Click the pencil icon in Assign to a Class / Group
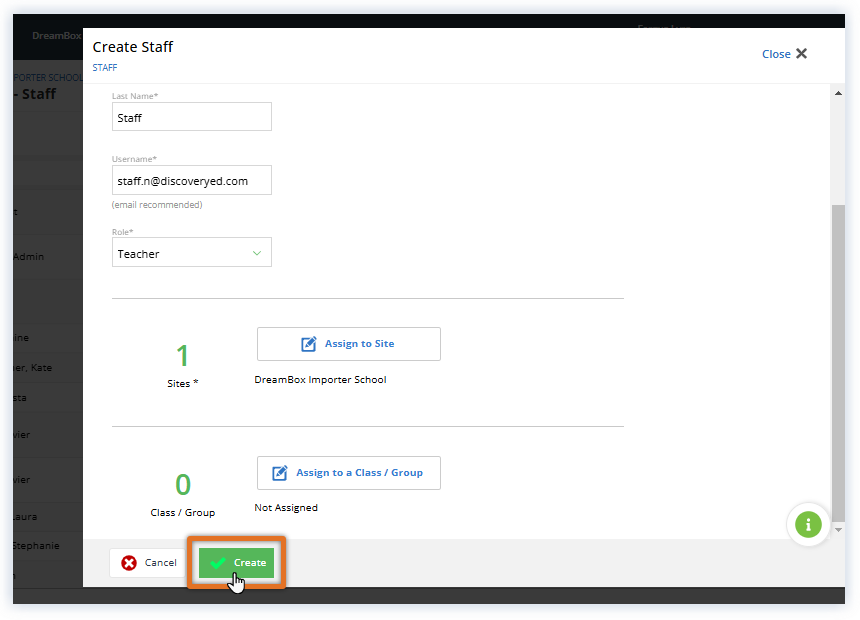This screenshot has width=860, height=620. [x=280, y=473]
